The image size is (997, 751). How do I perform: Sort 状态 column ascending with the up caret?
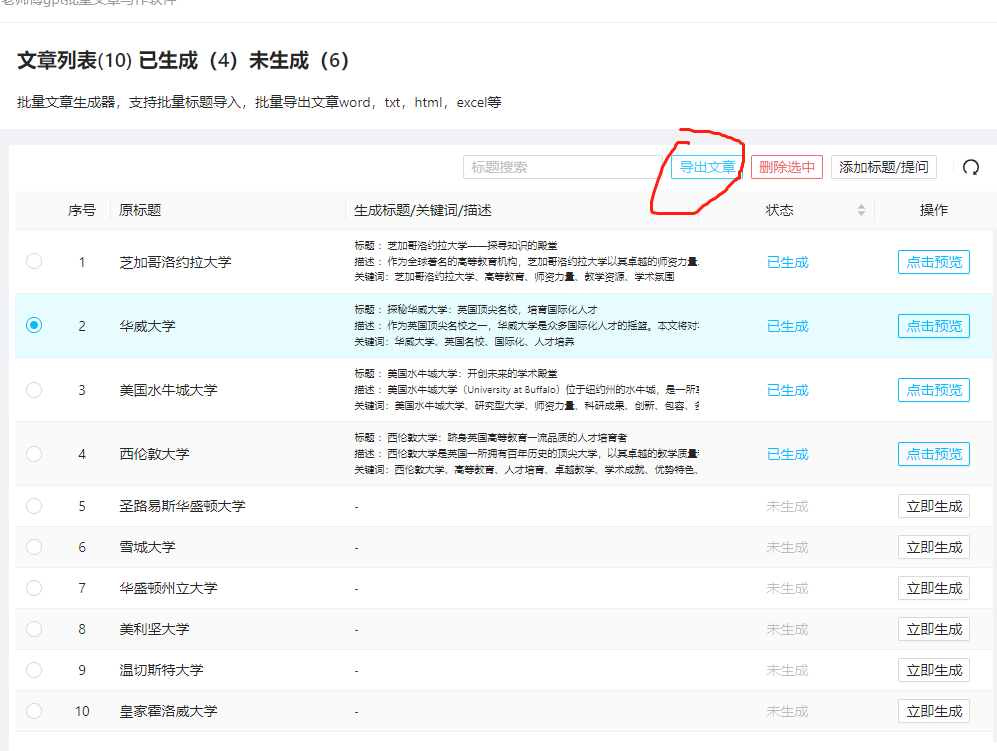pos(861,205)
